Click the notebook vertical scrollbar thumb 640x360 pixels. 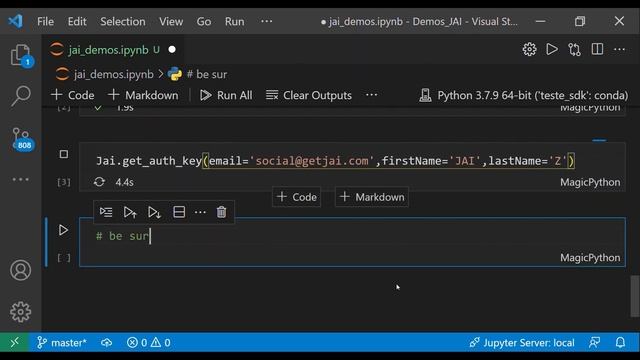coord(635,296)
